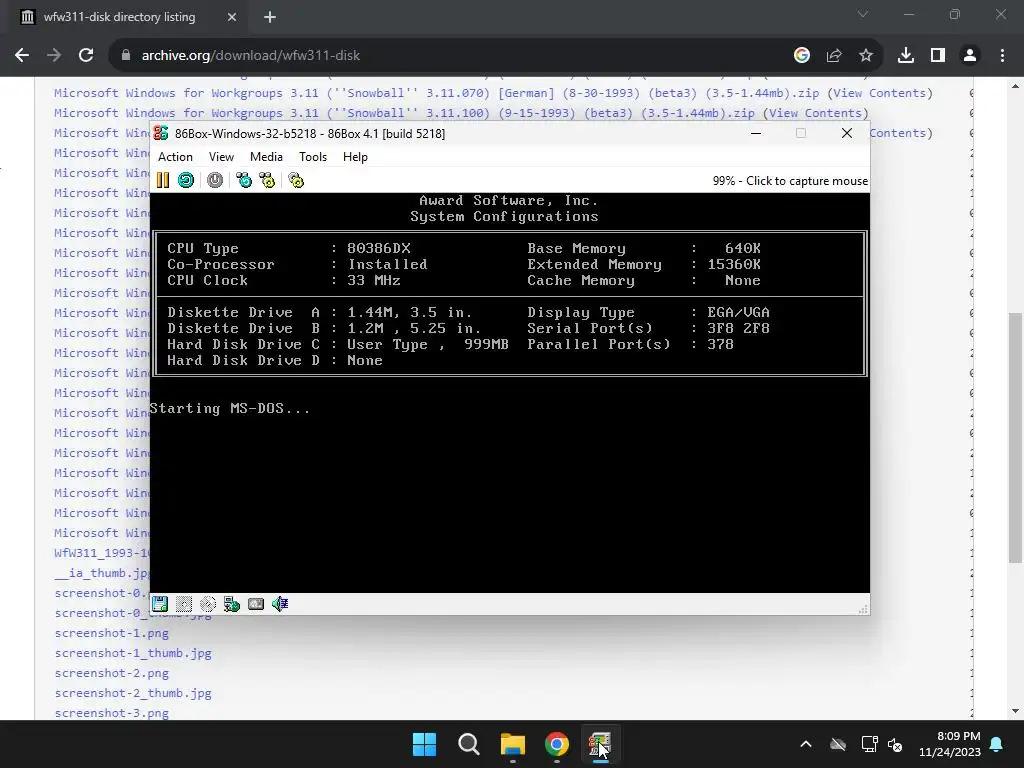The image size is (1024, 768).
Task: Send Ctrl+Alt+Del via 86Box toolbar
Action: point(244,180)
